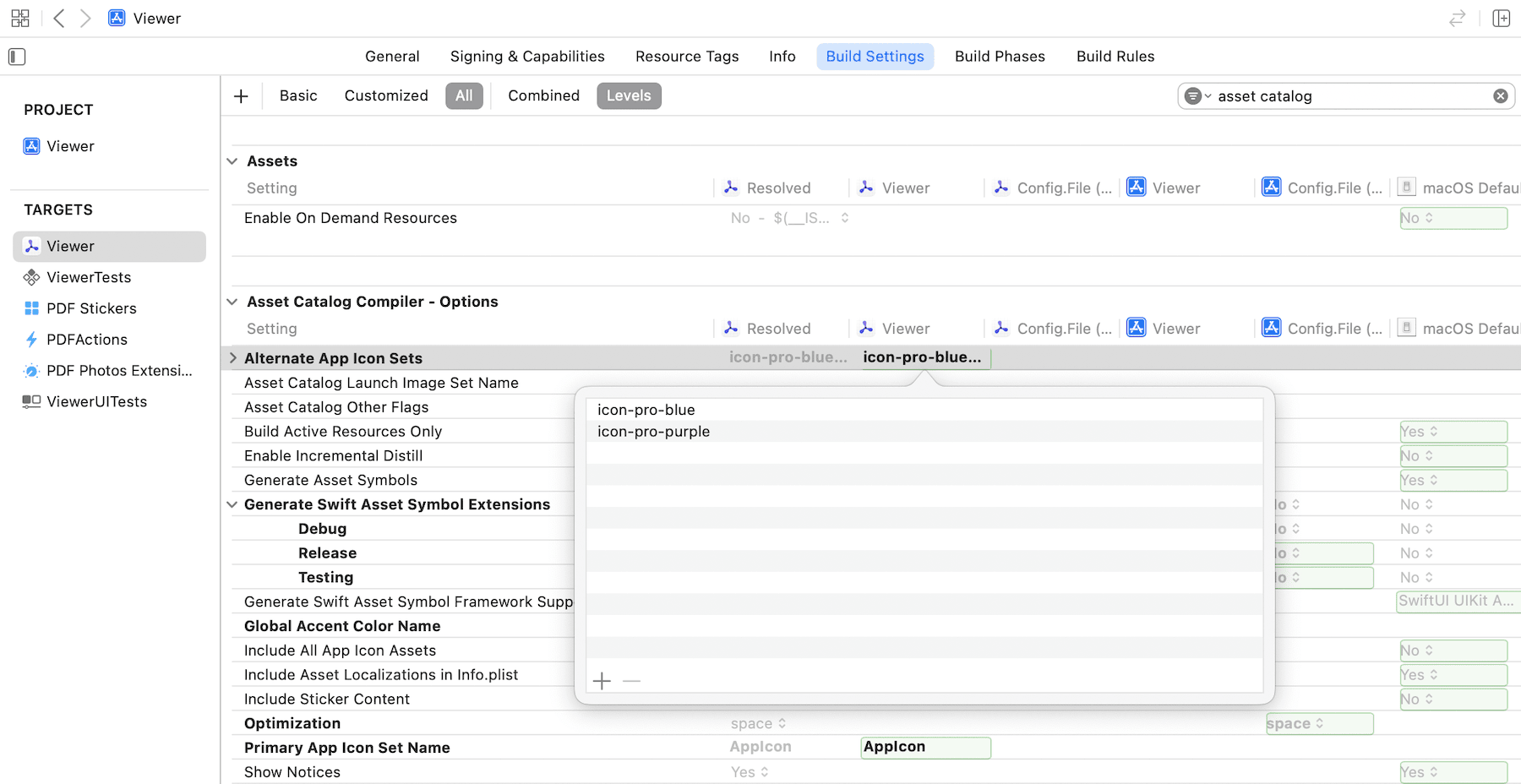
Task: Collapse the Asset Catalog Compiler - Options section
Action: (232, 302)
